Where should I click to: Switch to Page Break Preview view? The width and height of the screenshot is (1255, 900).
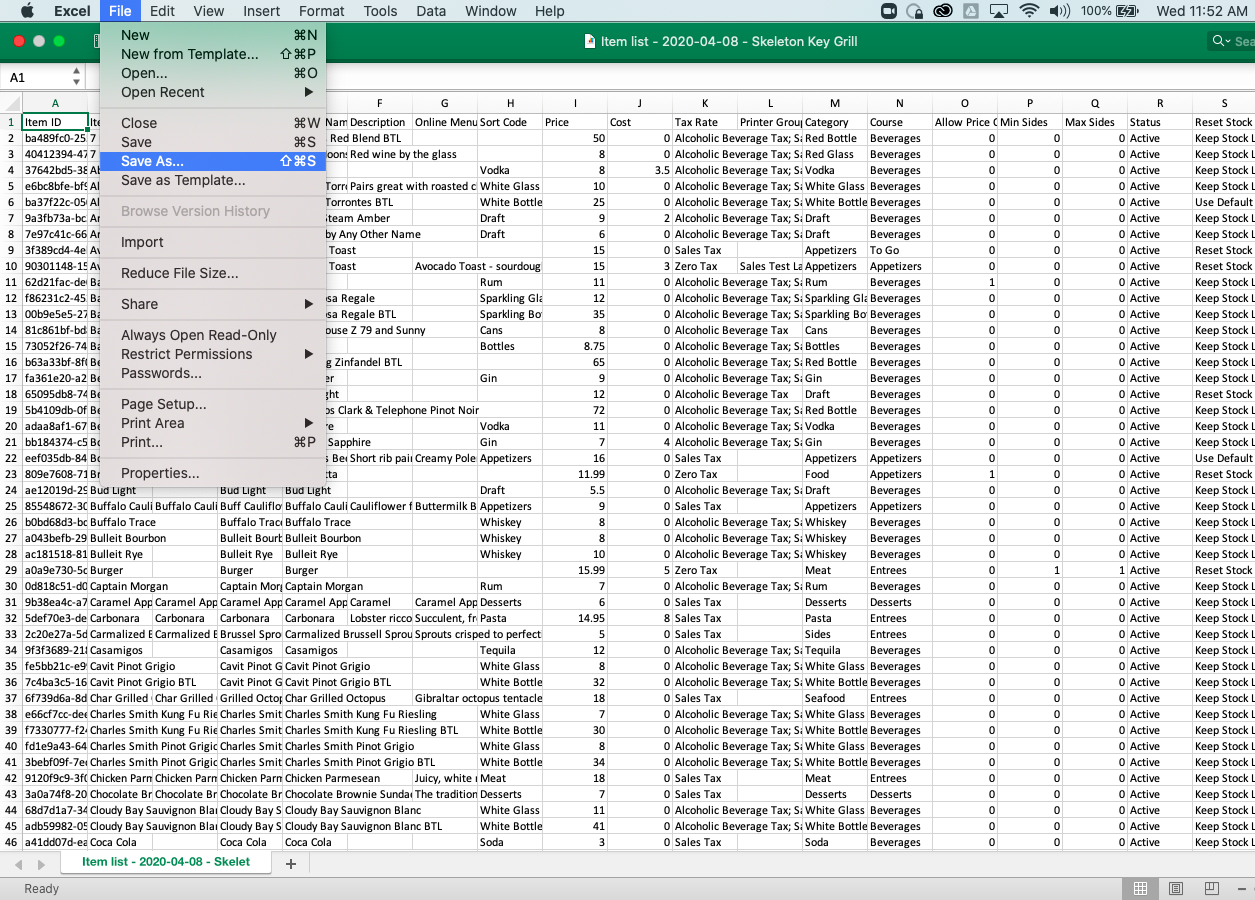(x=1211, y=888)
